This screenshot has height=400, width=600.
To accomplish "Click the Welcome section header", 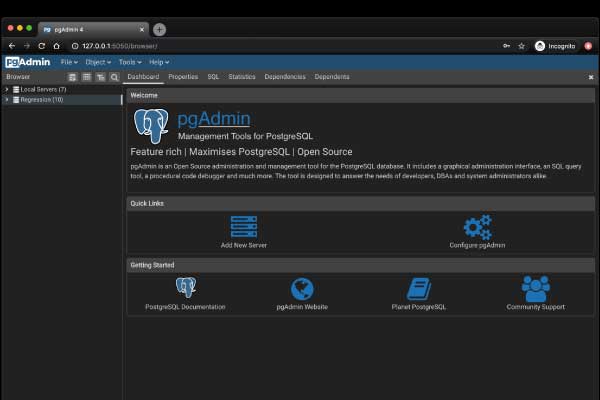I will point(360,95).
